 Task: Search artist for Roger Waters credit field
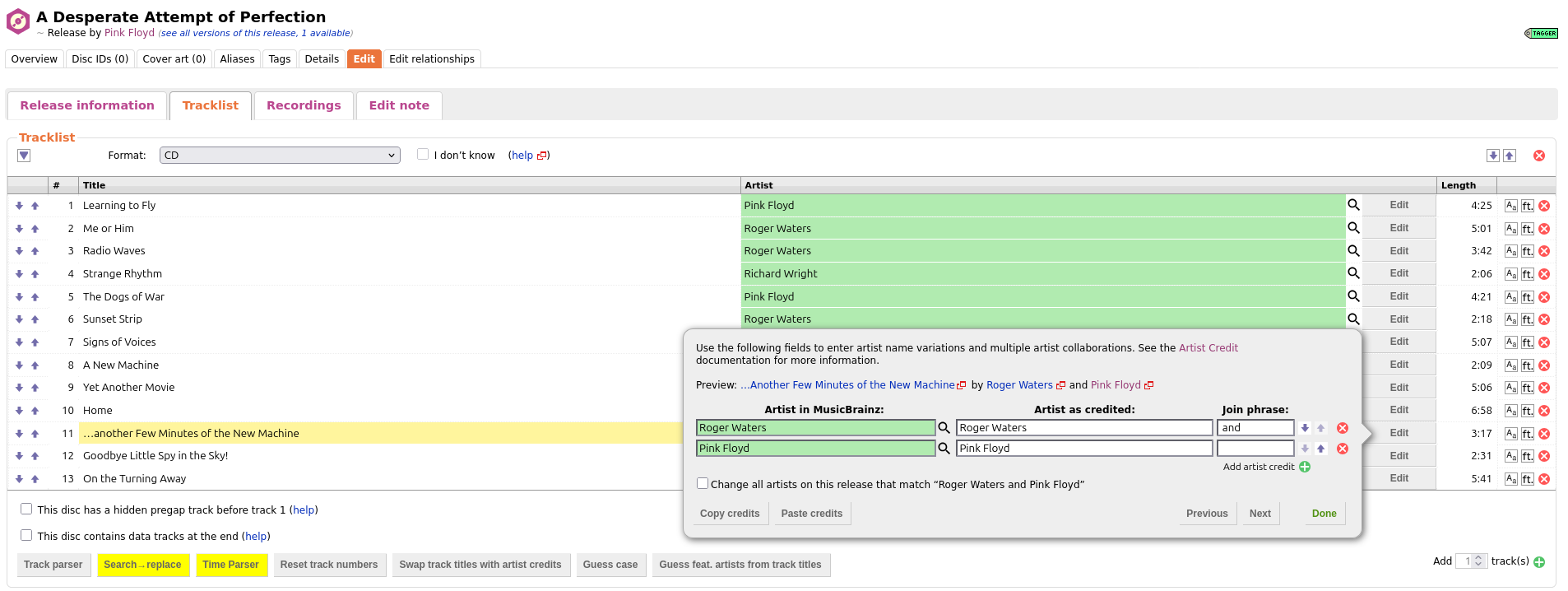(944, 428)
